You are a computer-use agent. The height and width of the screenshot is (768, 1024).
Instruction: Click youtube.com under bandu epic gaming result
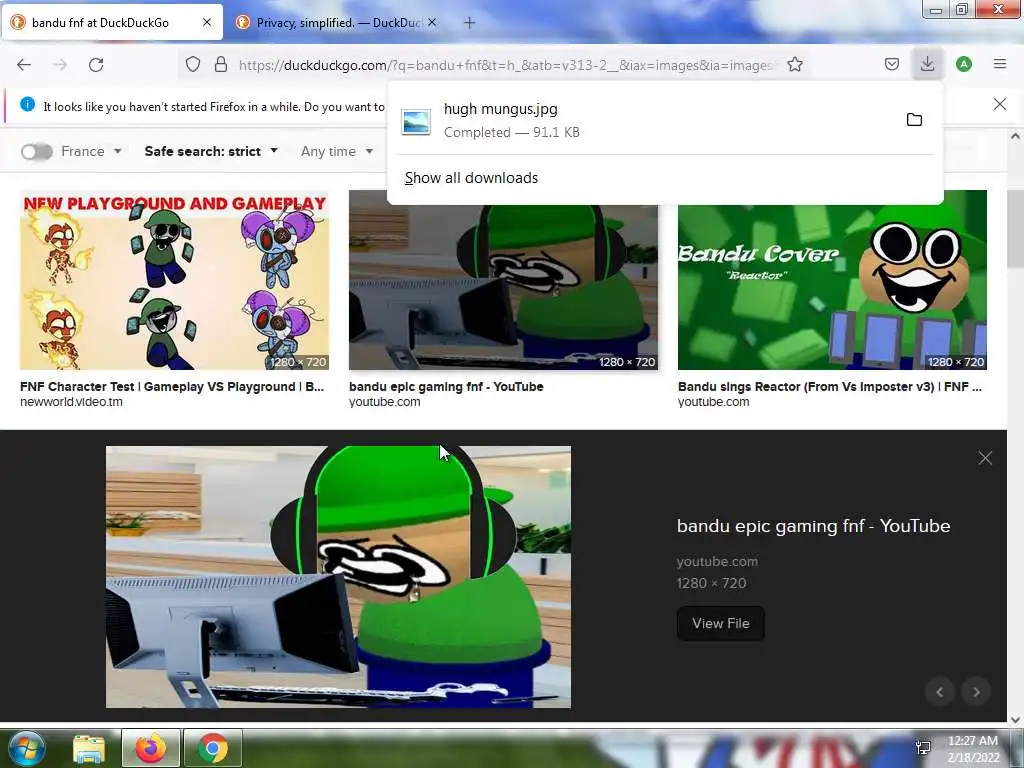tap(385, 402)
